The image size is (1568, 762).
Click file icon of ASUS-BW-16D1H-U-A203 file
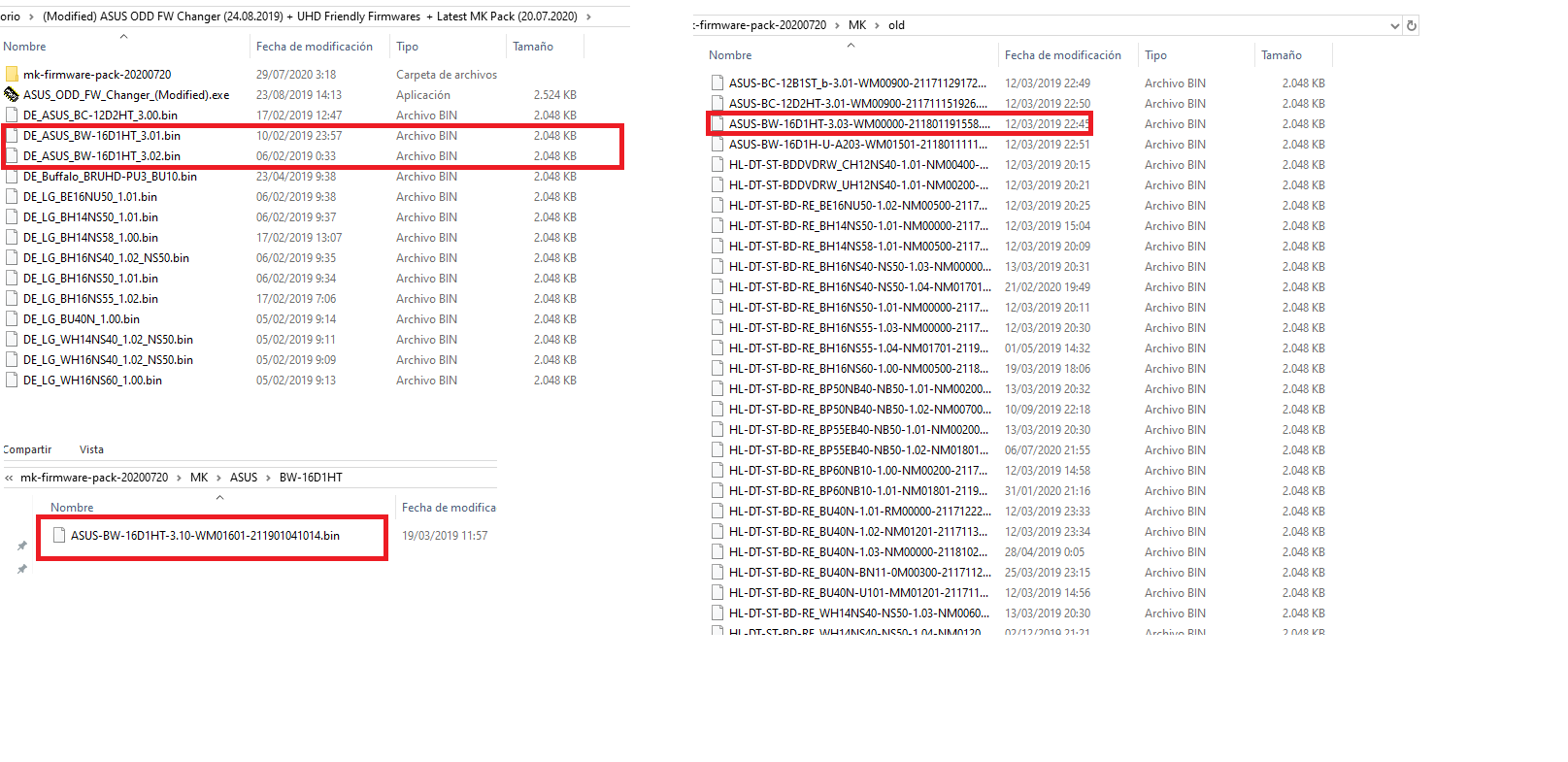pyautogui.click(x=717, y=144)
